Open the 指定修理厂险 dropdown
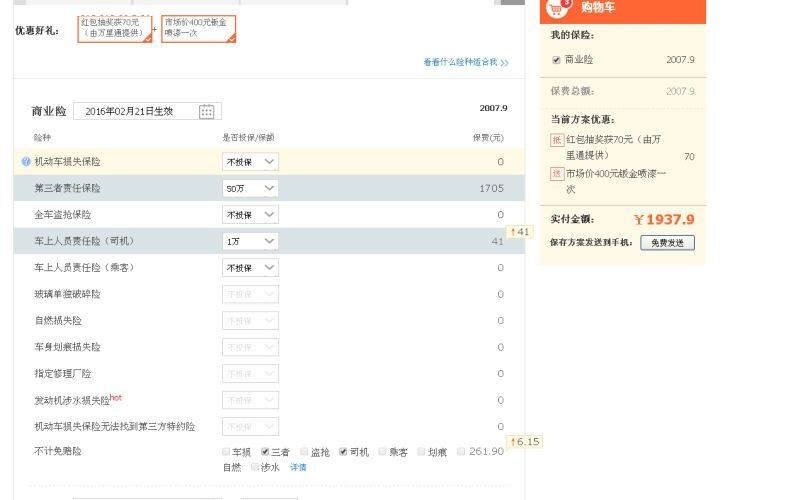800x500 pixels. 250,374
